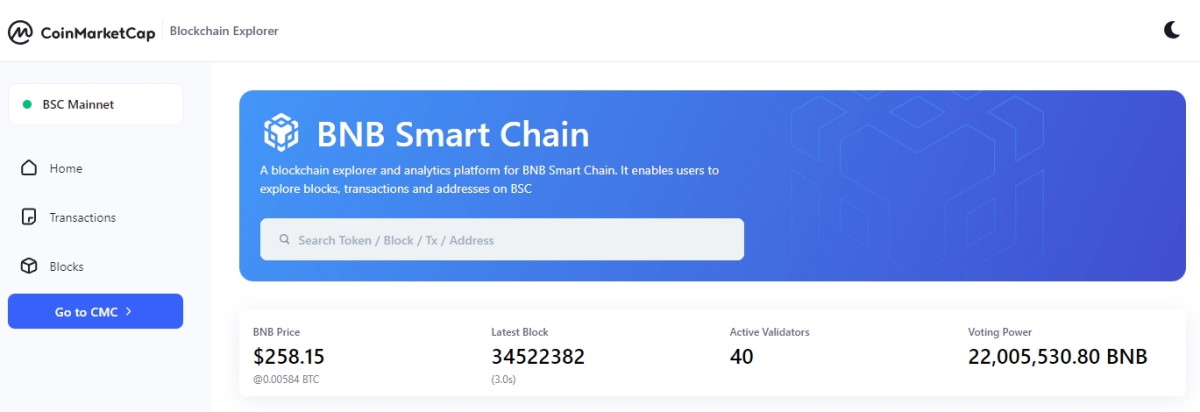Click the BNB Smart Chain logo icon
Viewport: 1200px width, 412px height.
pos(281,134)
